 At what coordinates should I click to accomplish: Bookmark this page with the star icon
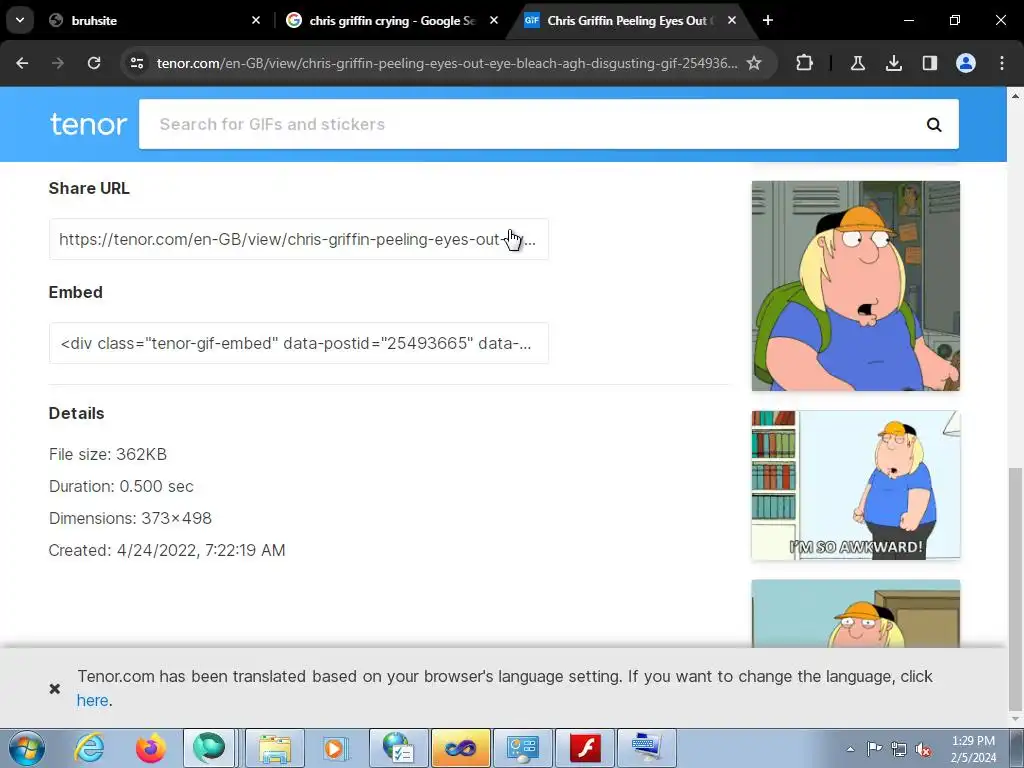(754, 63)
